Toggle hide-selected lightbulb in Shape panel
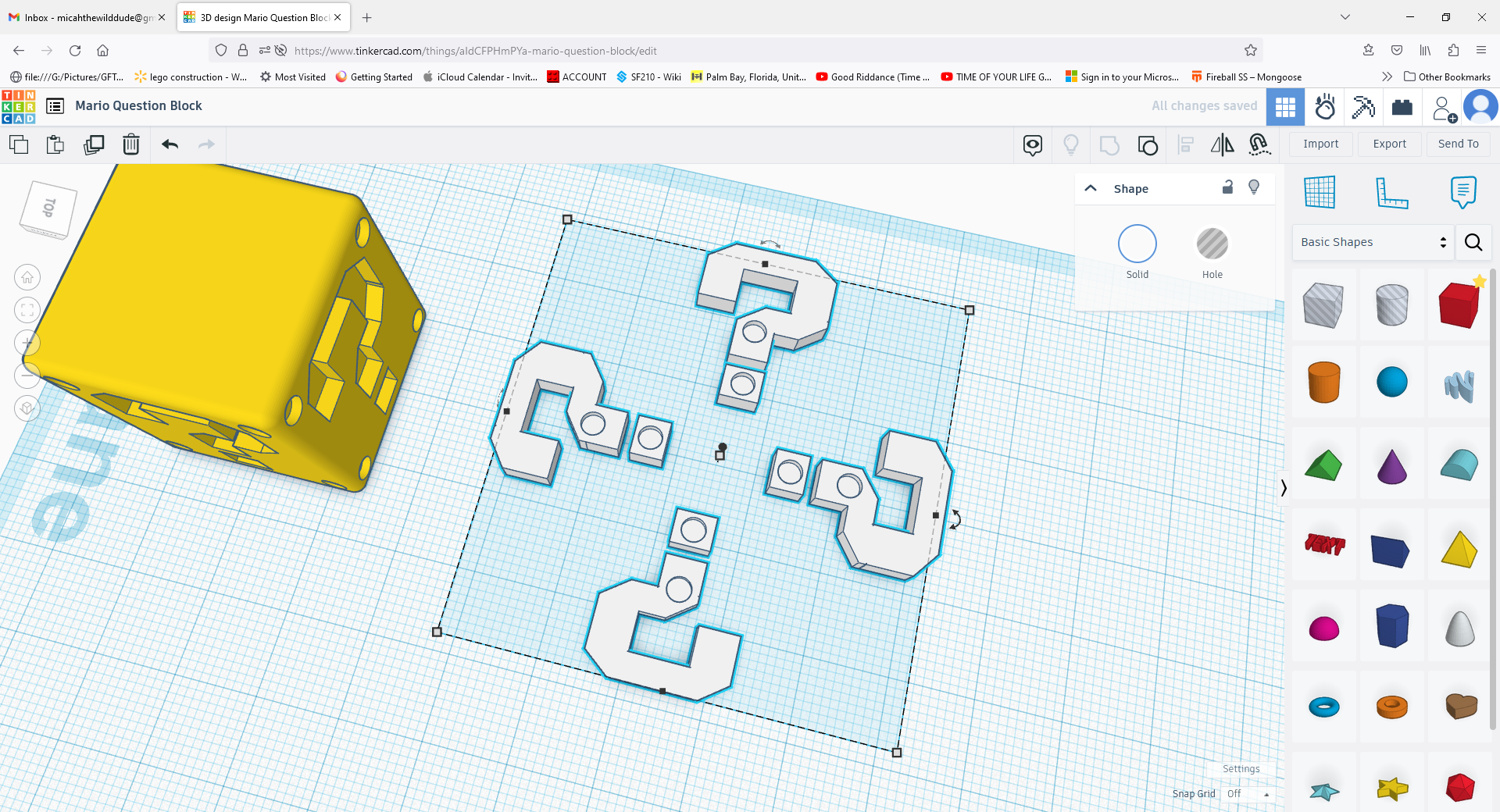 [1254, 187]
